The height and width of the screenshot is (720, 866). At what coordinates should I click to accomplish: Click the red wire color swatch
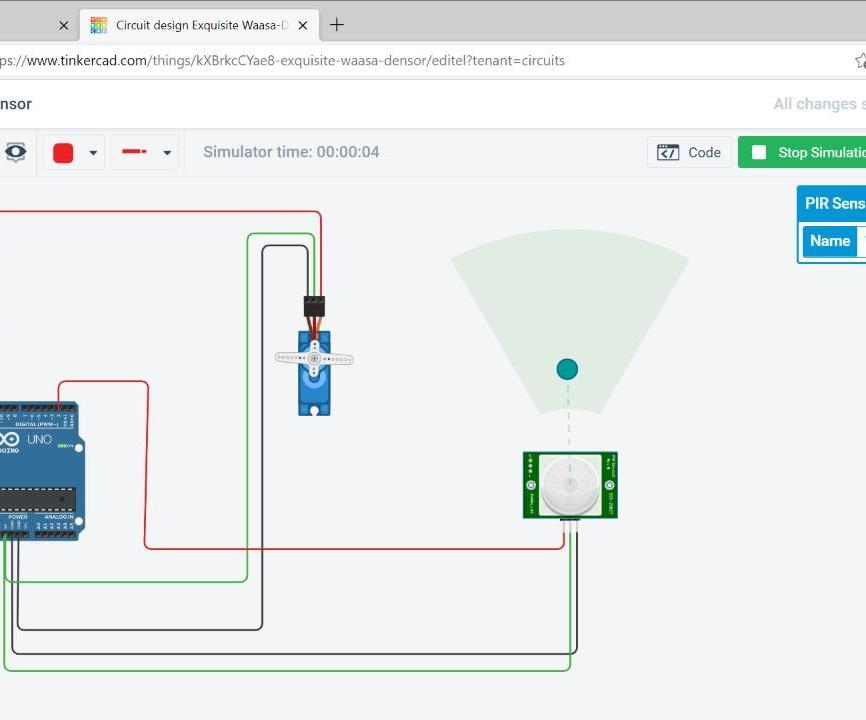click(x=63, y=153)
